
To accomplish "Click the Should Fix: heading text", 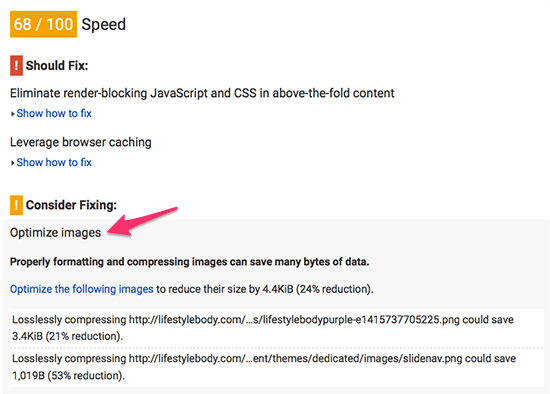I will pyautogui.click(x=57, y=66).
